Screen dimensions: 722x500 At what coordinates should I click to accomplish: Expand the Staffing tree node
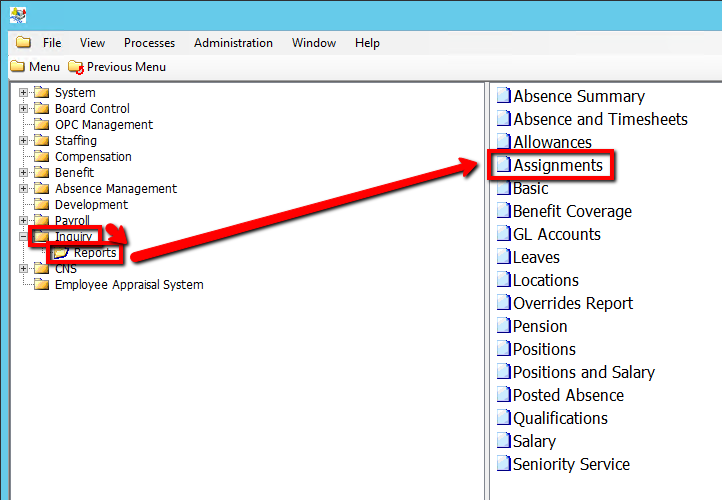[23, 141]
